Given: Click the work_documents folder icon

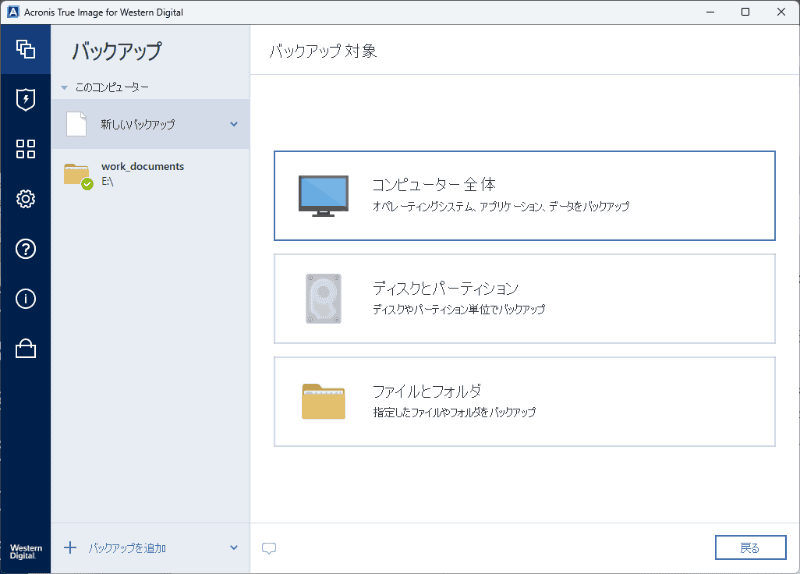Looking at the screenshot, I should 78,176.
